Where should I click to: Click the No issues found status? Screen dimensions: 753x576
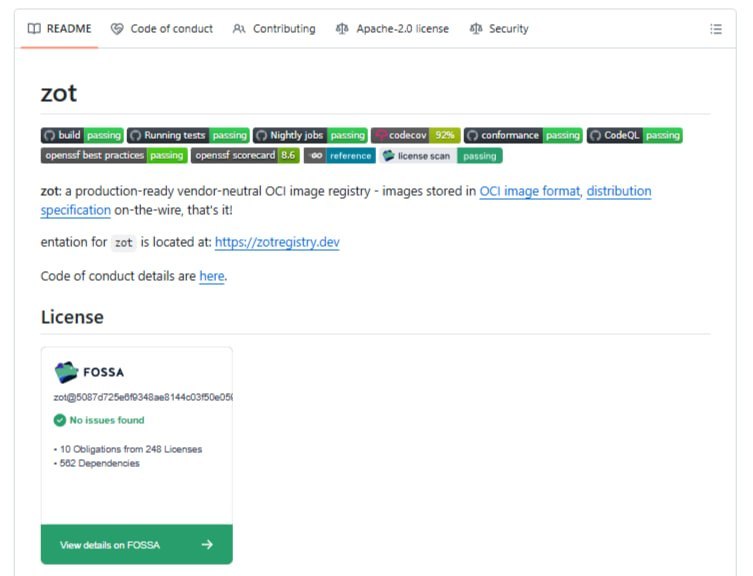pos(99,420)
